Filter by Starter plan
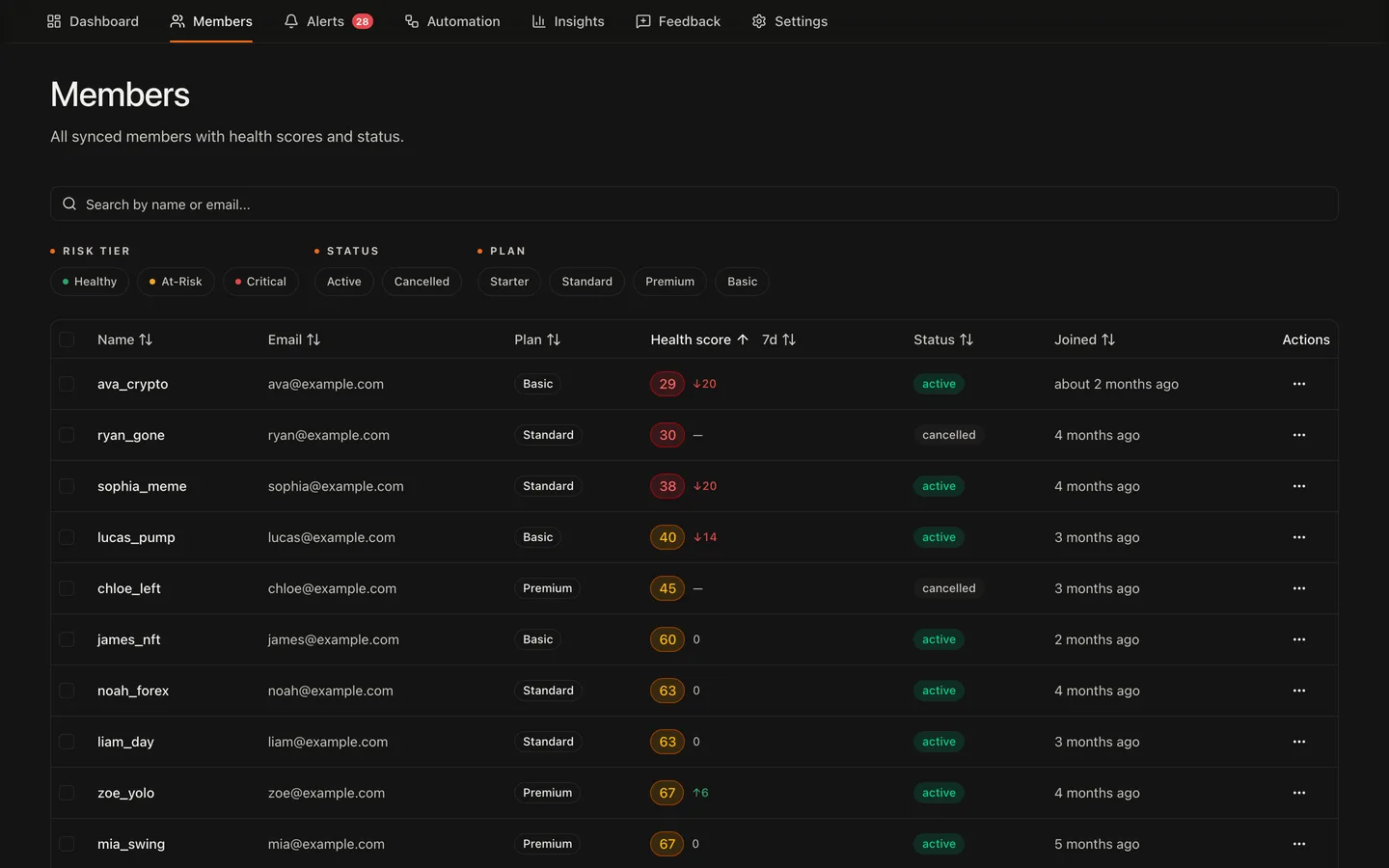The width and height of the screenshot is (1389, 868). (x=509, y=282)
